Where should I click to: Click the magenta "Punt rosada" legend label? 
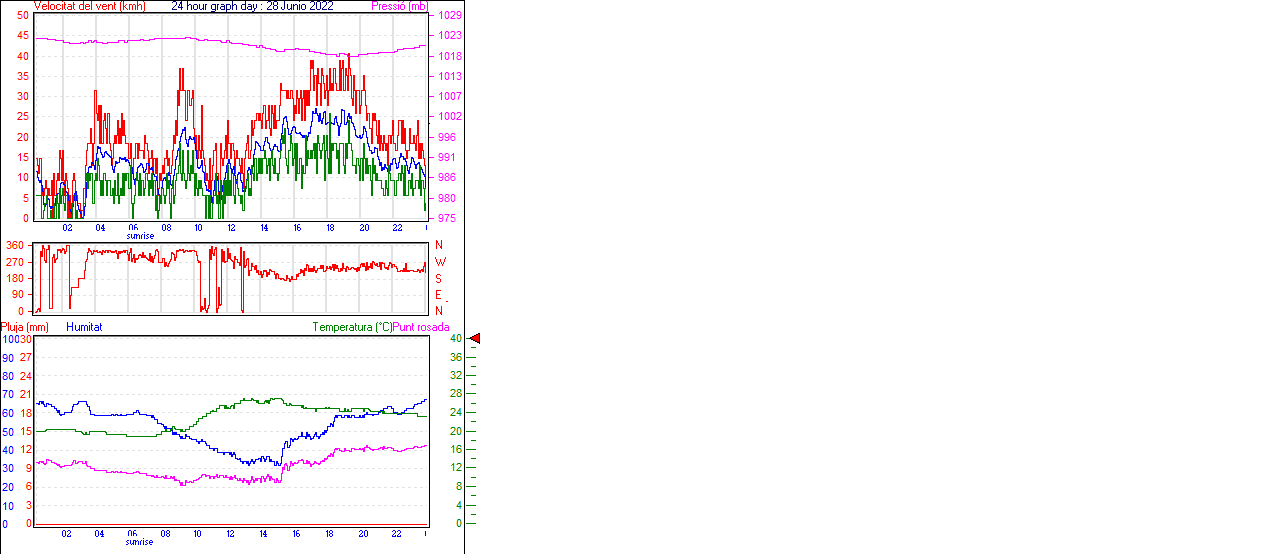tap(421, 327)
